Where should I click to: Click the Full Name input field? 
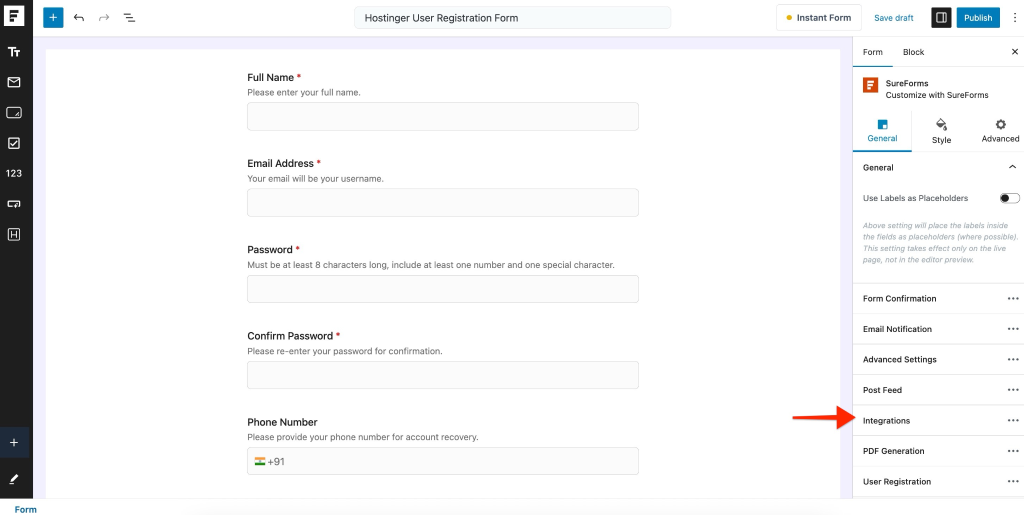point(442,116)
